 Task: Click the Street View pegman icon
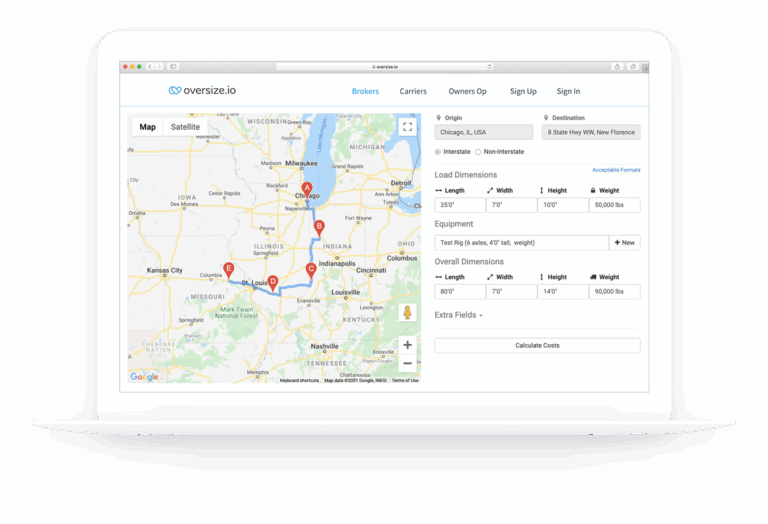point(407,313)
